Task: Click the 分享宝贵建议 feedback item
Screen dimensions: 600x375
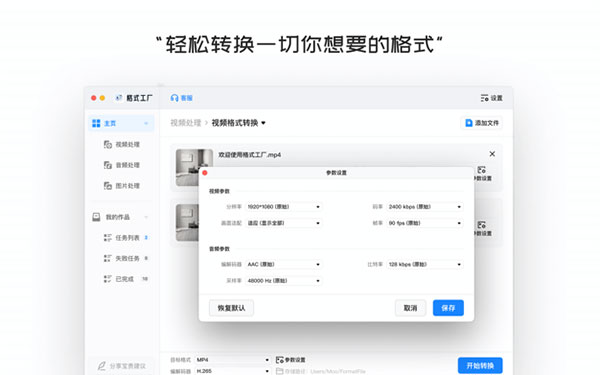Action: [x=122, y=366]
